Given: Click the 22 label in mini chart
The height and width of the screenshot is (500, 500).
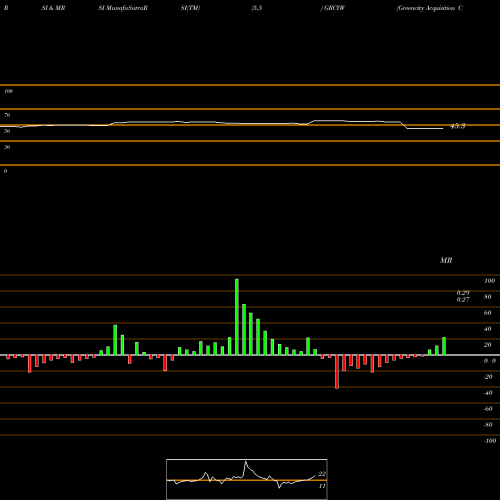Looking at the screenshot, I should coord(322,474).
